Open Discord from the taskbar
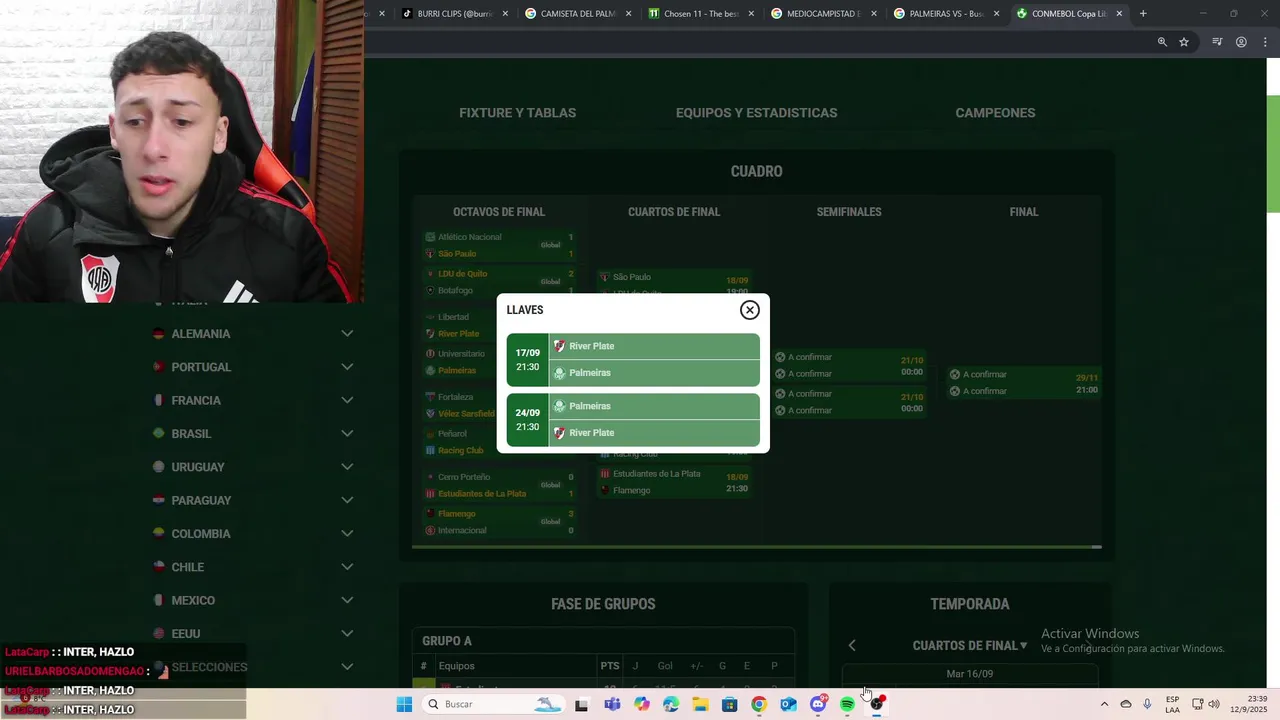Viewport: 1280px width, 720px height. coord(818,704)
